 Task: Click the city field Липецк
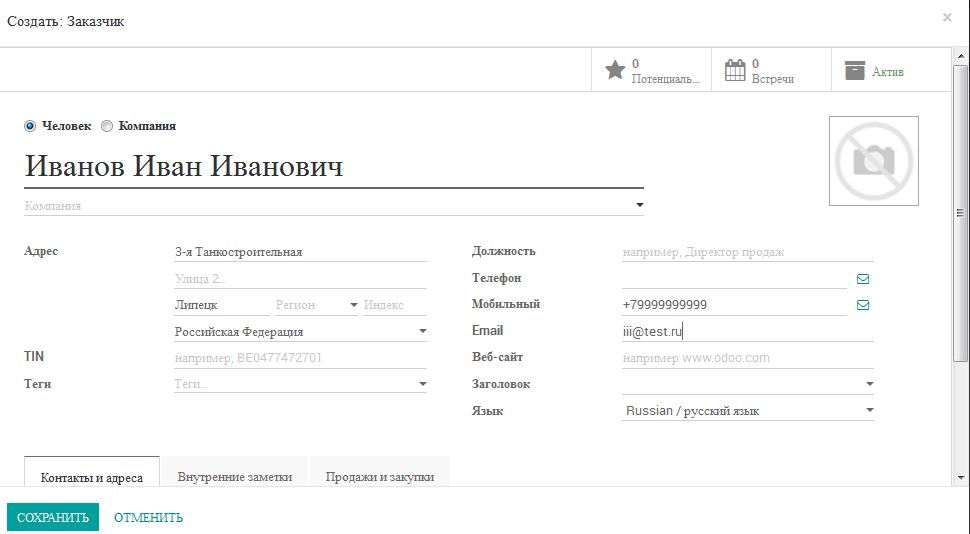(221, 305)
